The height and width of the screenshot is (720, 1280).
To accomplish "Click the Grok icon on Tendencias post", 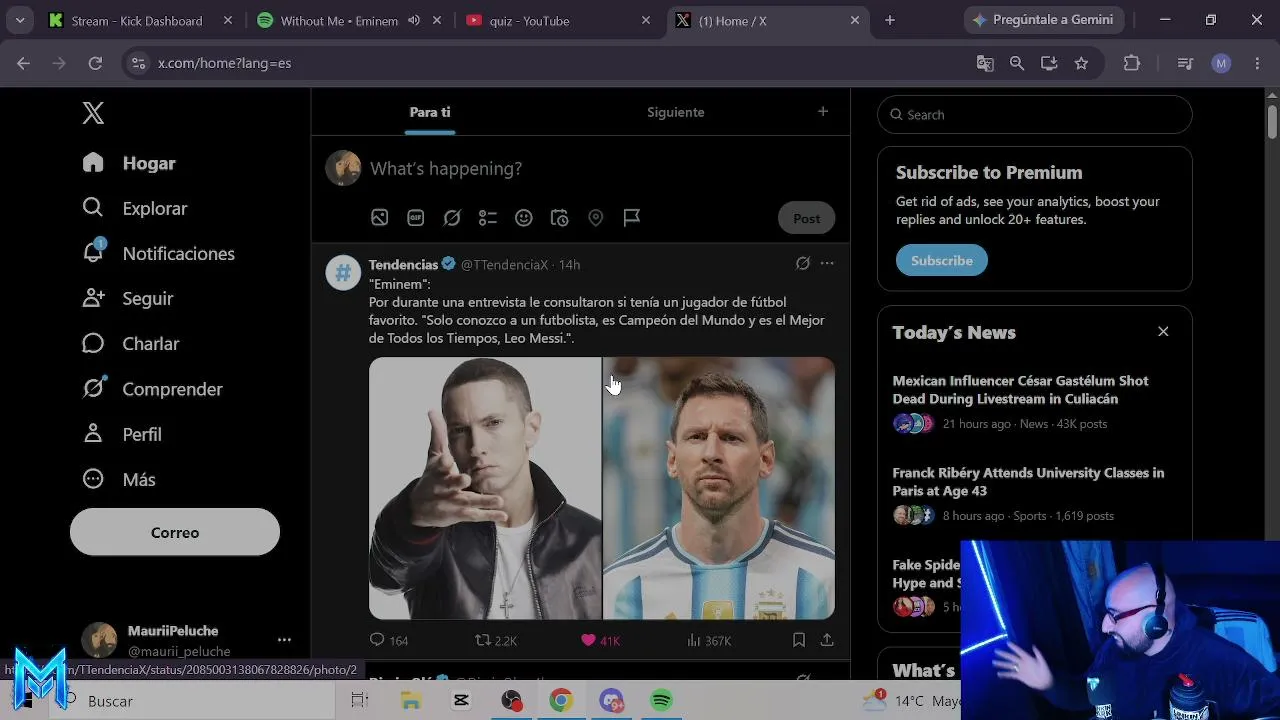I will pyautogui.click(x=802, y=264).
